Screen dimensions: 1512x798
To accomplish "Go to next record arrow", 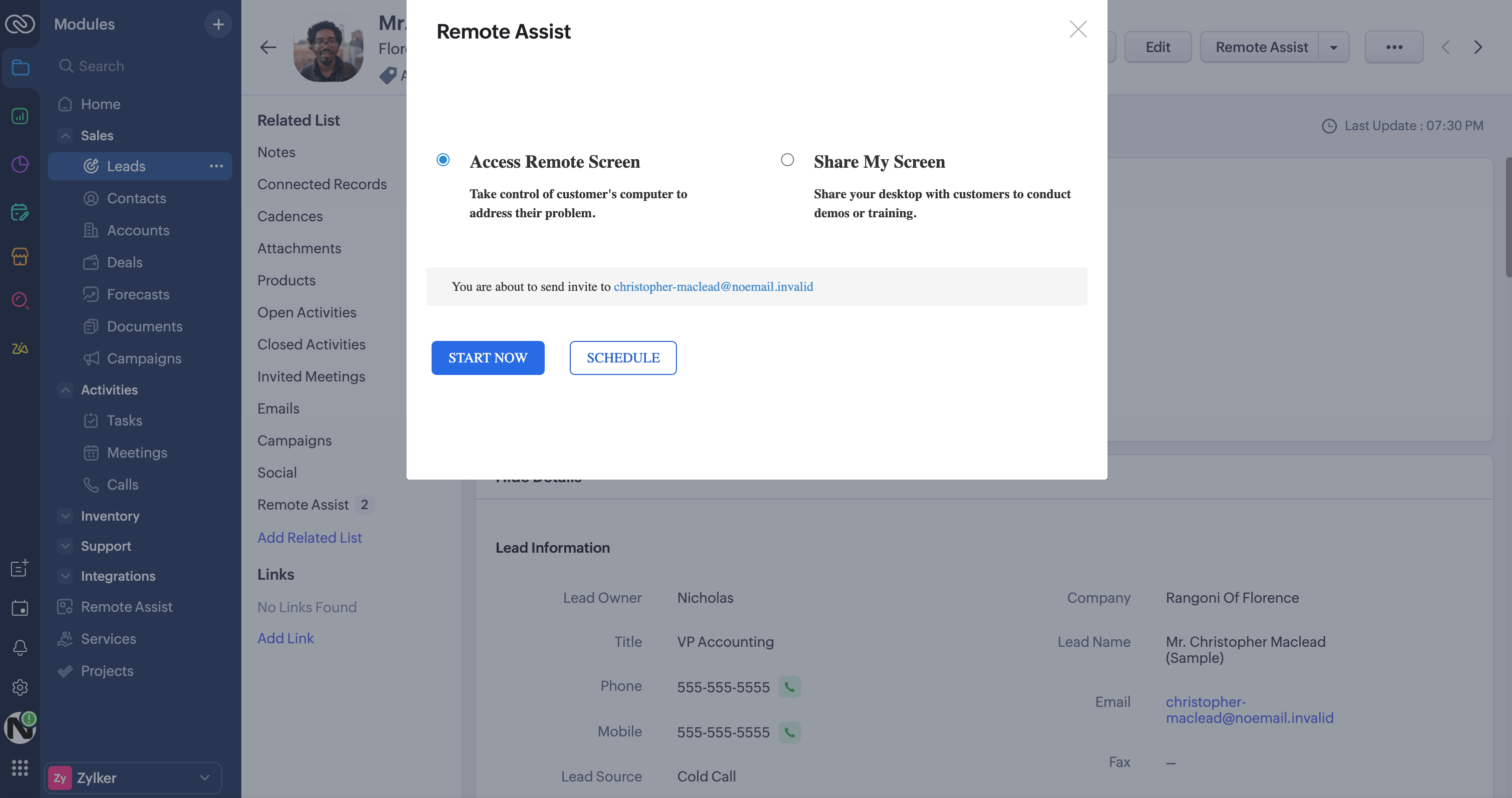I will click(1478, 47).
